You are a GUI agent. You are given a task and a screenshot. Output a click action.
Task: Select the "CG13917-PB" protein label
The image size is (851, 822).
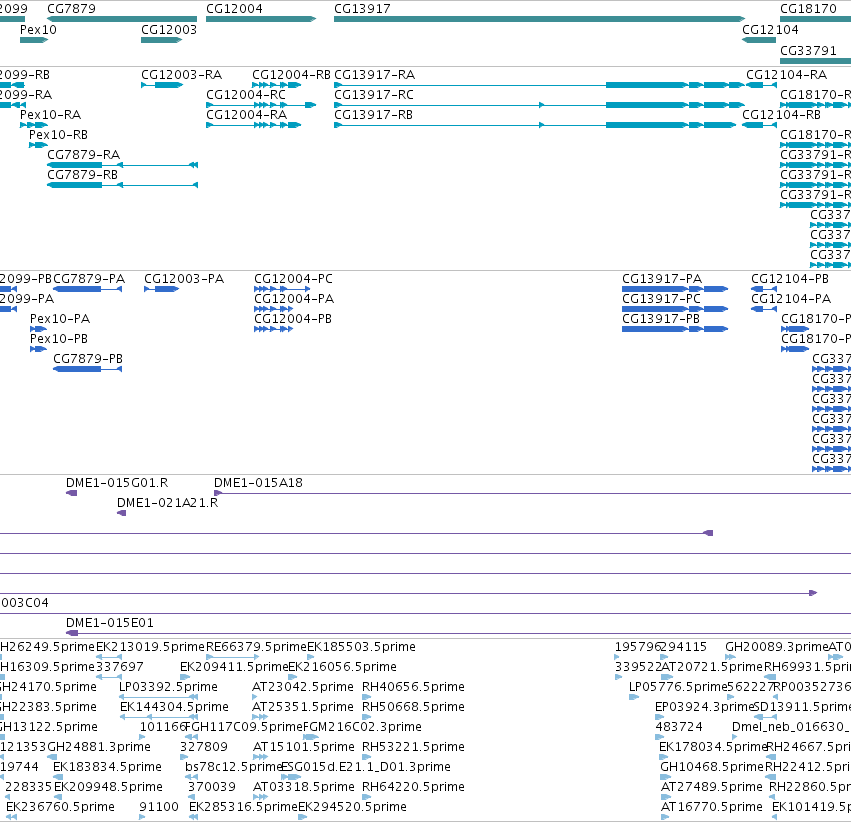click(x=661, y=318)
